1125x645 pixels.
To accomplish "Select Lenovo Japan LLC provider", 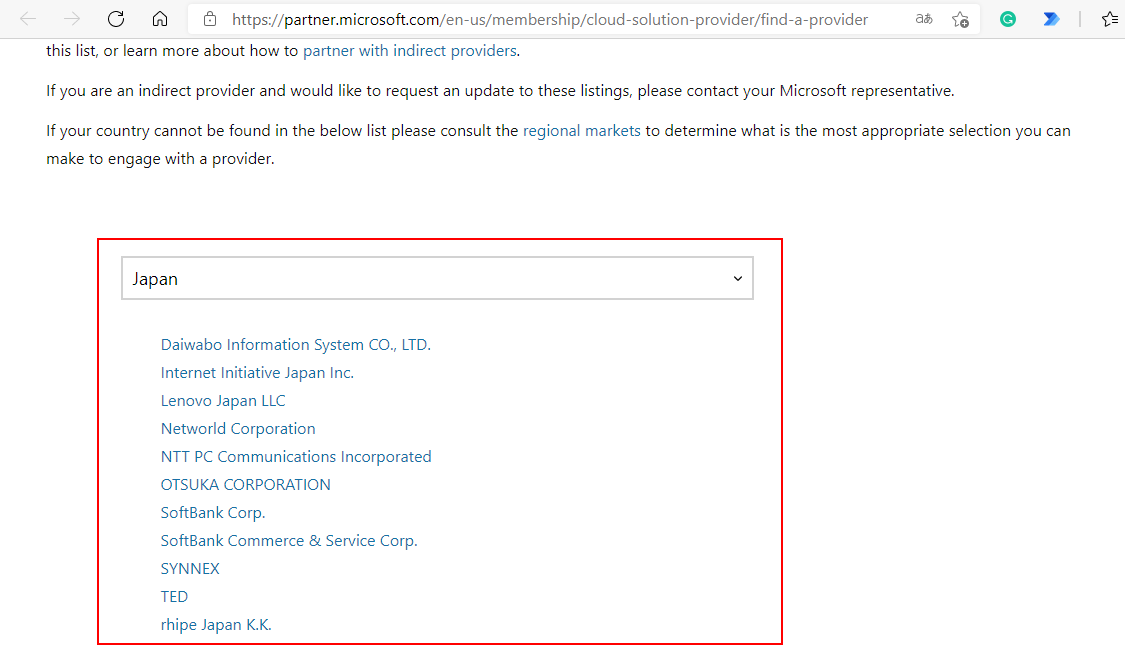I will 223,400.
